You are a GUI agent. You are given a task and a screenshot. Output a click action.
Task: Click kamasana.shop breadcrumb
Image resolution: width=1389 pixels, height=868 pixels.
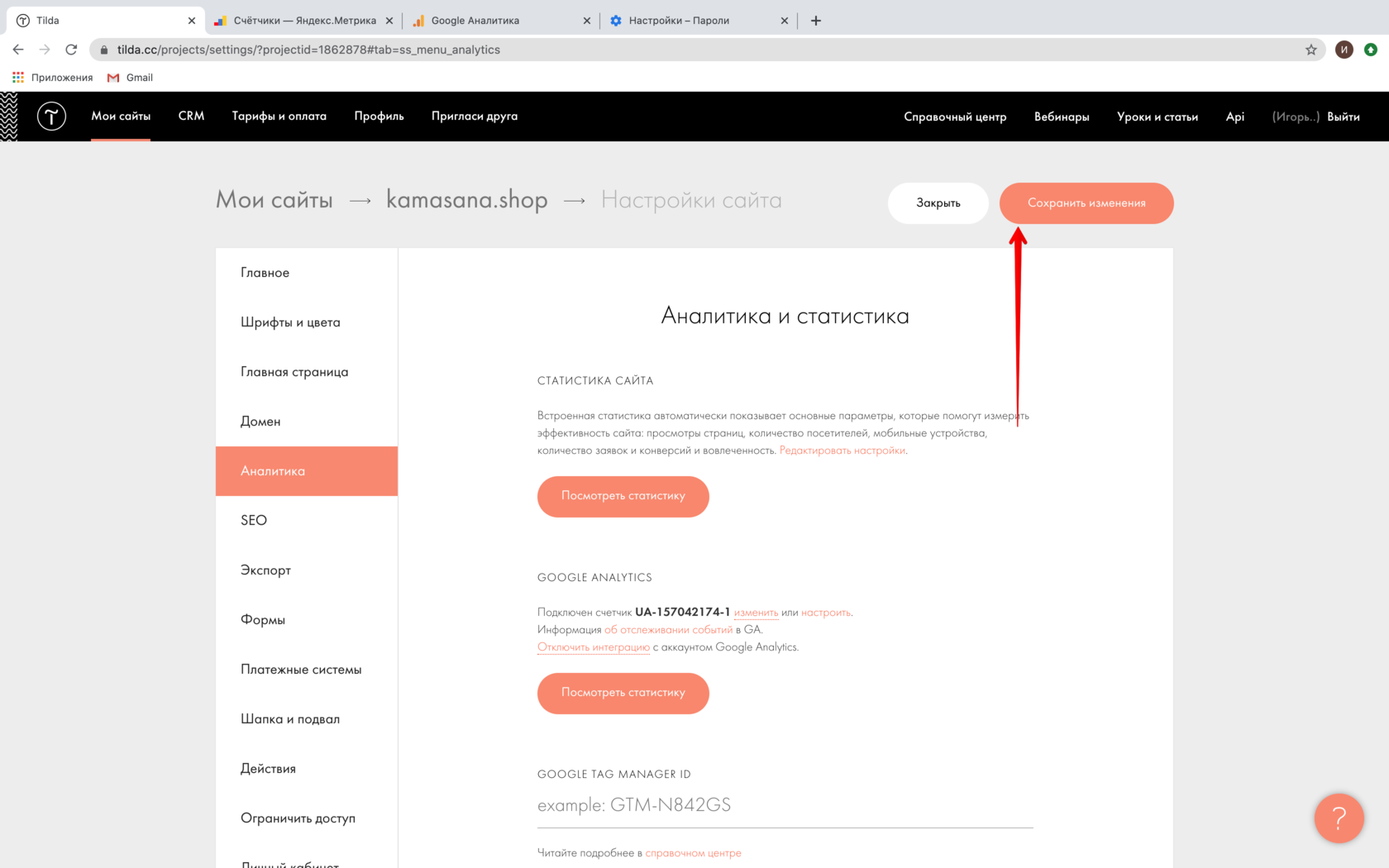tap(467, 200)
